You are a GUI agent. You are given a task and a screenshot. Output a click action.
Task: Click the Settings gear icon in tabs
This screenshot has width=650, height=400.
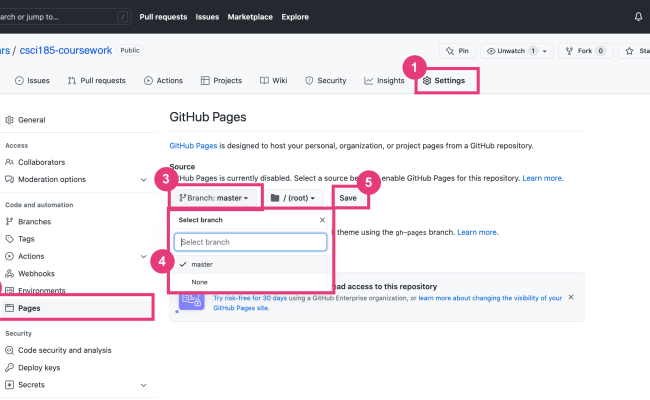427,80
